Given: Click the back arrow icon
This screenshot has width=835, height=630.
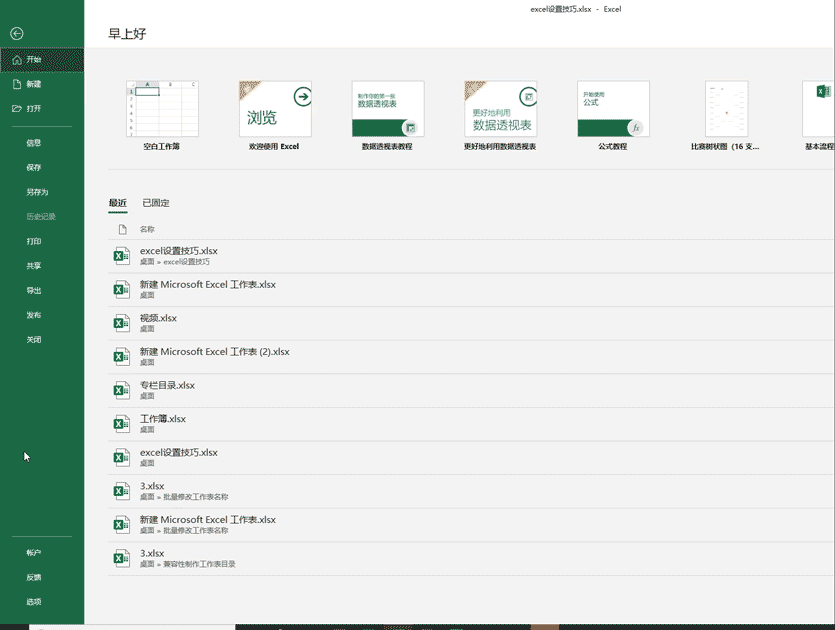Looking at the screenshot, I should coord(17,34).
